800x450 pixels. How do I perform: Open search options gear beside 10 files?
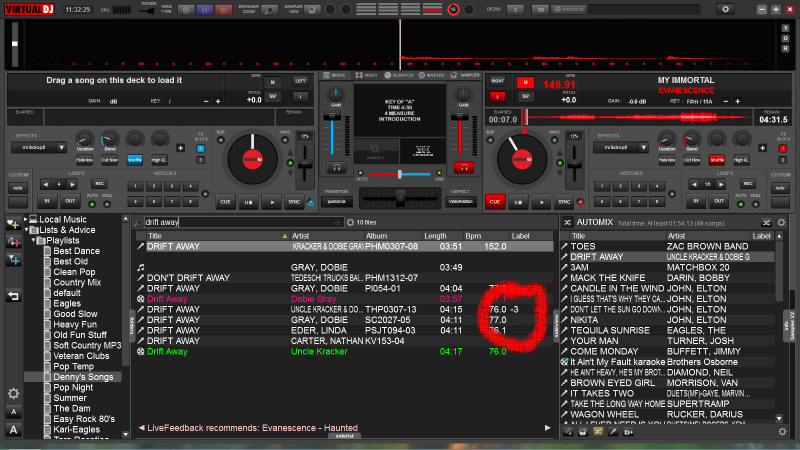tap(350, 222)
